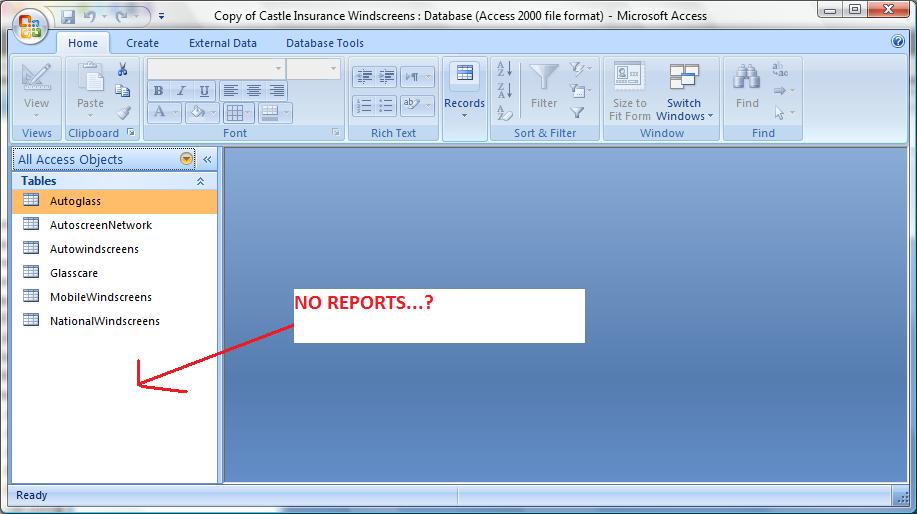Open Customize Quick Access Toolbar arrow
The height and width of the screenshot is (514, 917).
pos(161,16)
